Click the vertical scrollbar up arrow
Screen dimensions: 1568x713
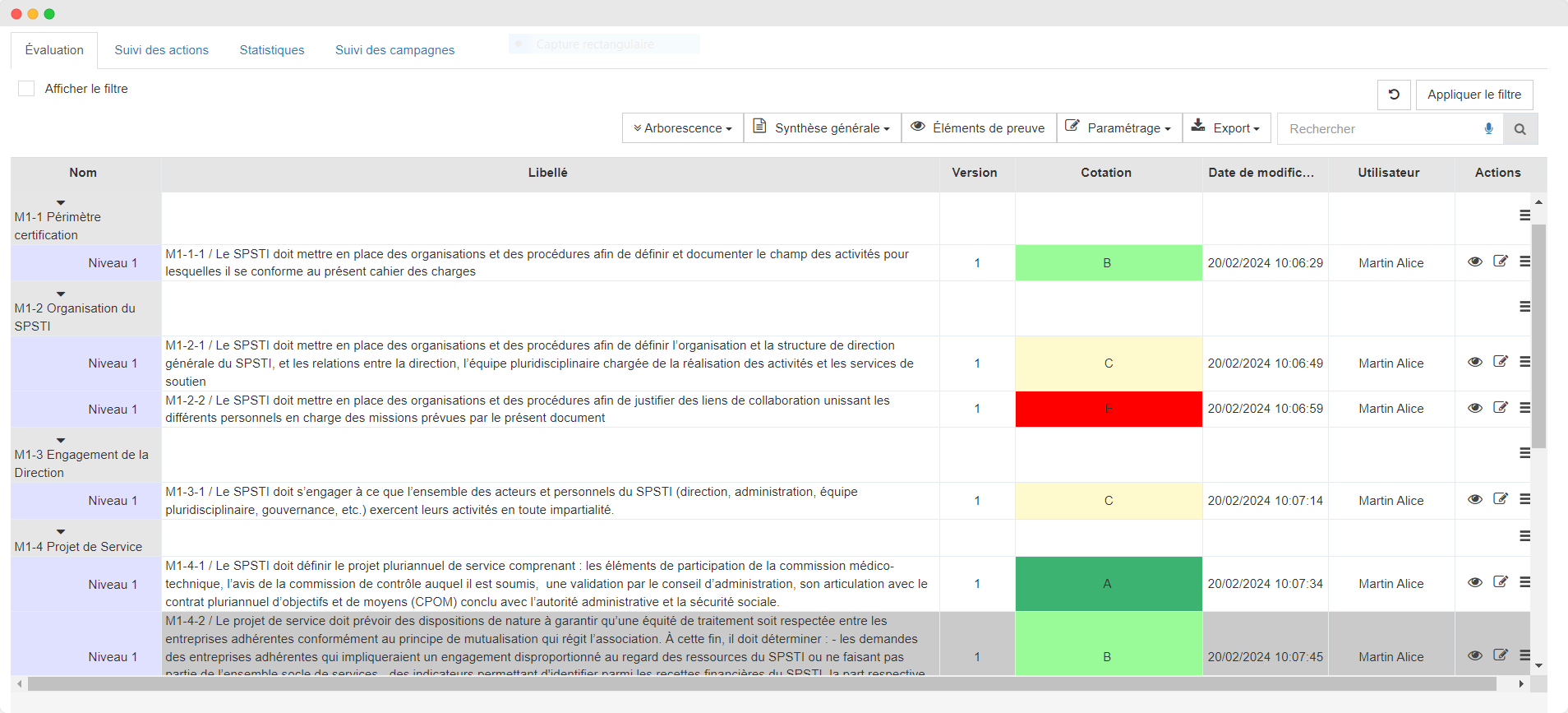1538,201
